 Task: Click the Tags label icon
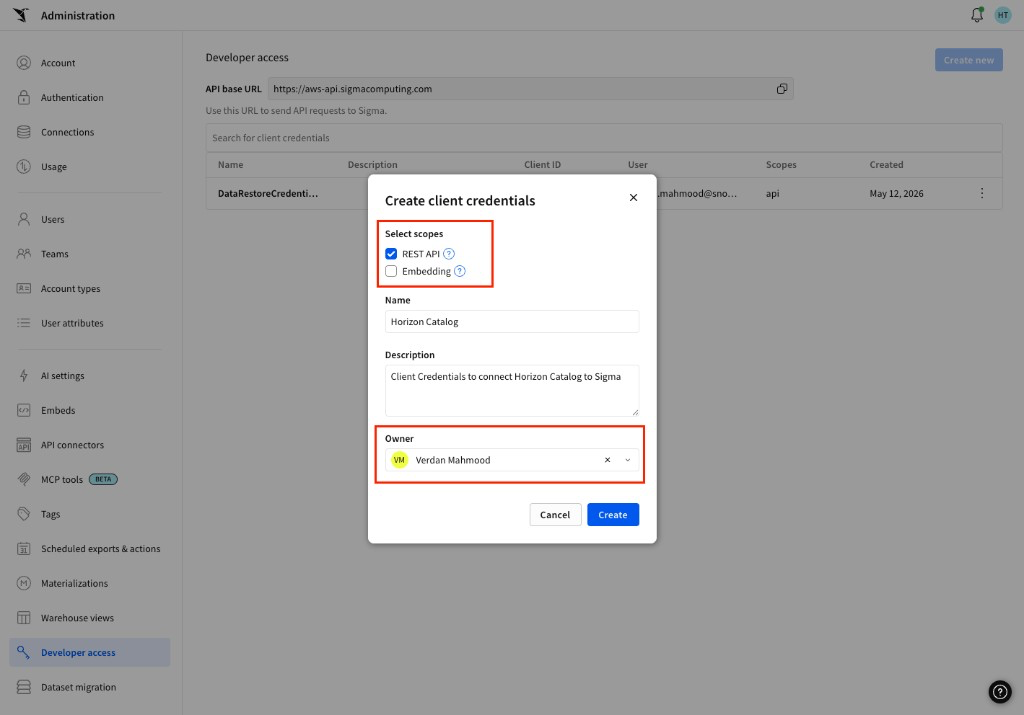click(24, 514)
